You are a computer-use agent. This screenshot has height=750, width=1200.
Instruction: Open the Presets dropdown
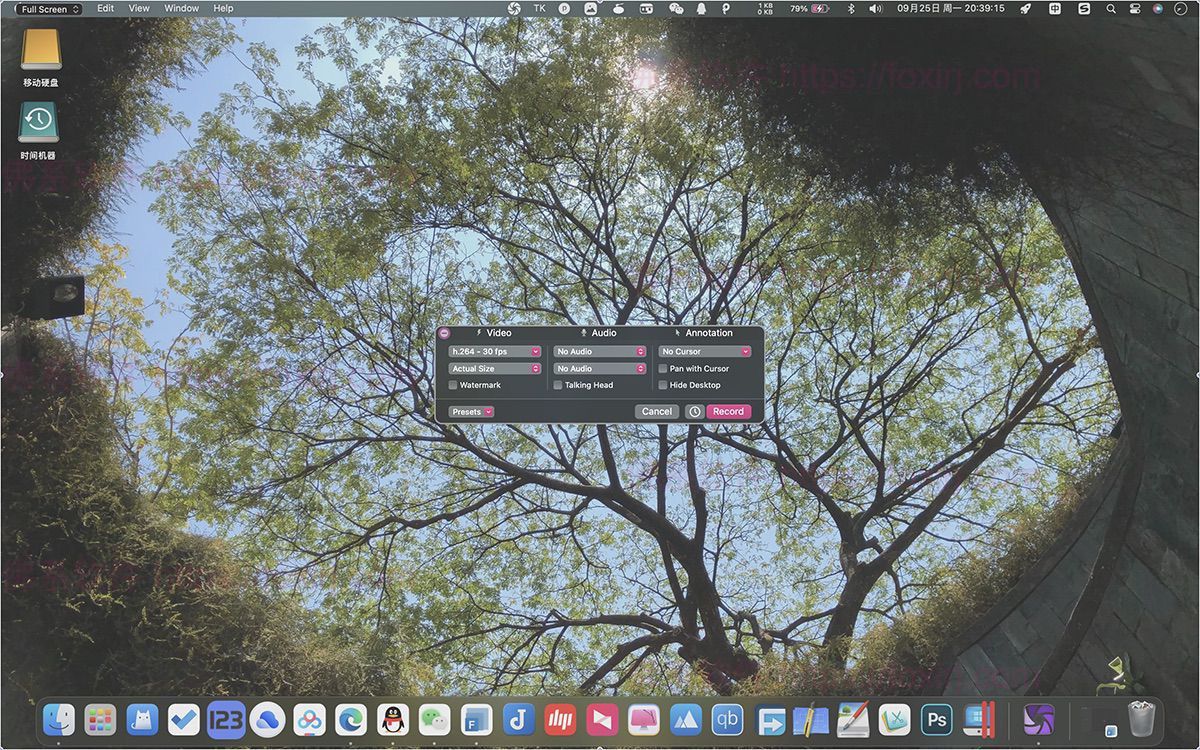pos(471,411)
